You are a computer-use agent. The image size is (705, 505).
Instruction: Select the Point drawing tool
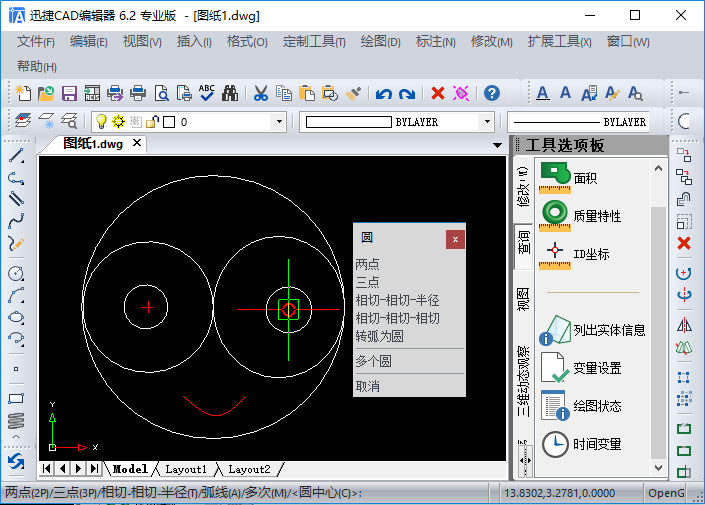16,369
